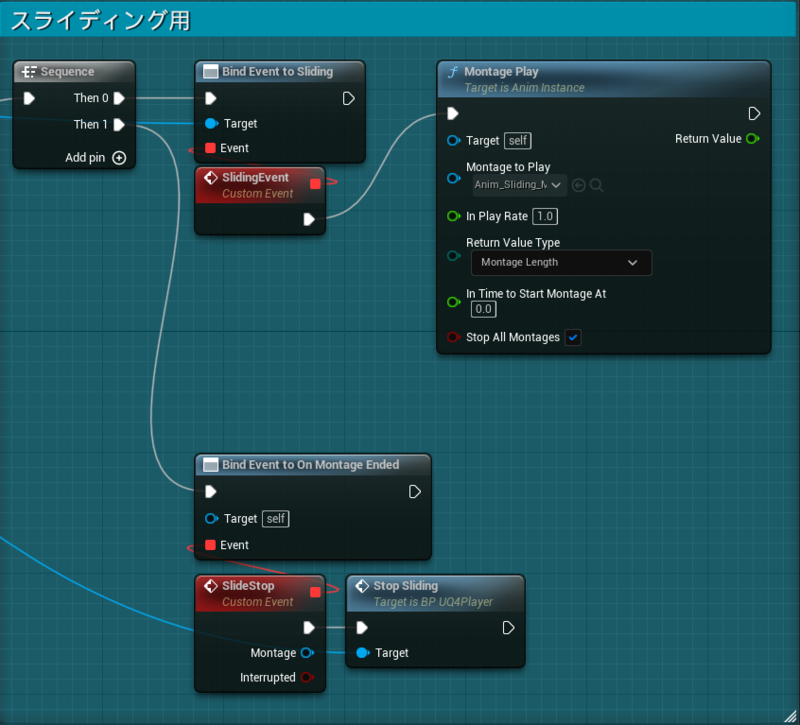Viewport: 800px width, 725px height.
Task: Click Stop Sliding output execution pin
Action: coord(508,628)
